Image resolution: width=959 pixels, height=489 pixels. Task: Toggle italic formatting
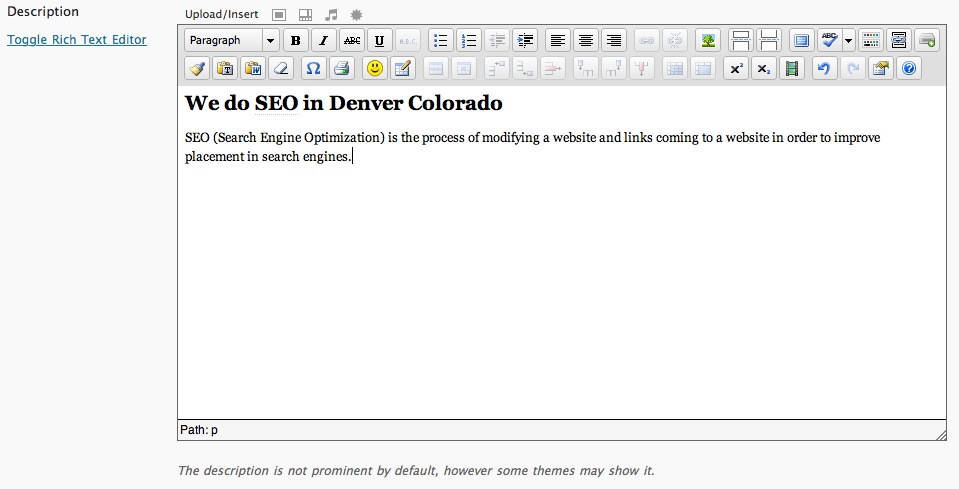(324, 40)
